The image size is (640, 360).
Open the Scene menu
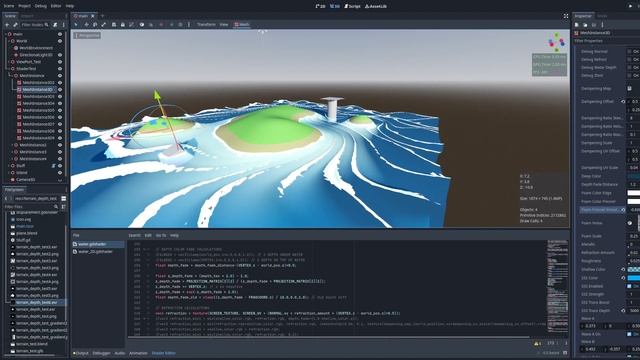9,6
